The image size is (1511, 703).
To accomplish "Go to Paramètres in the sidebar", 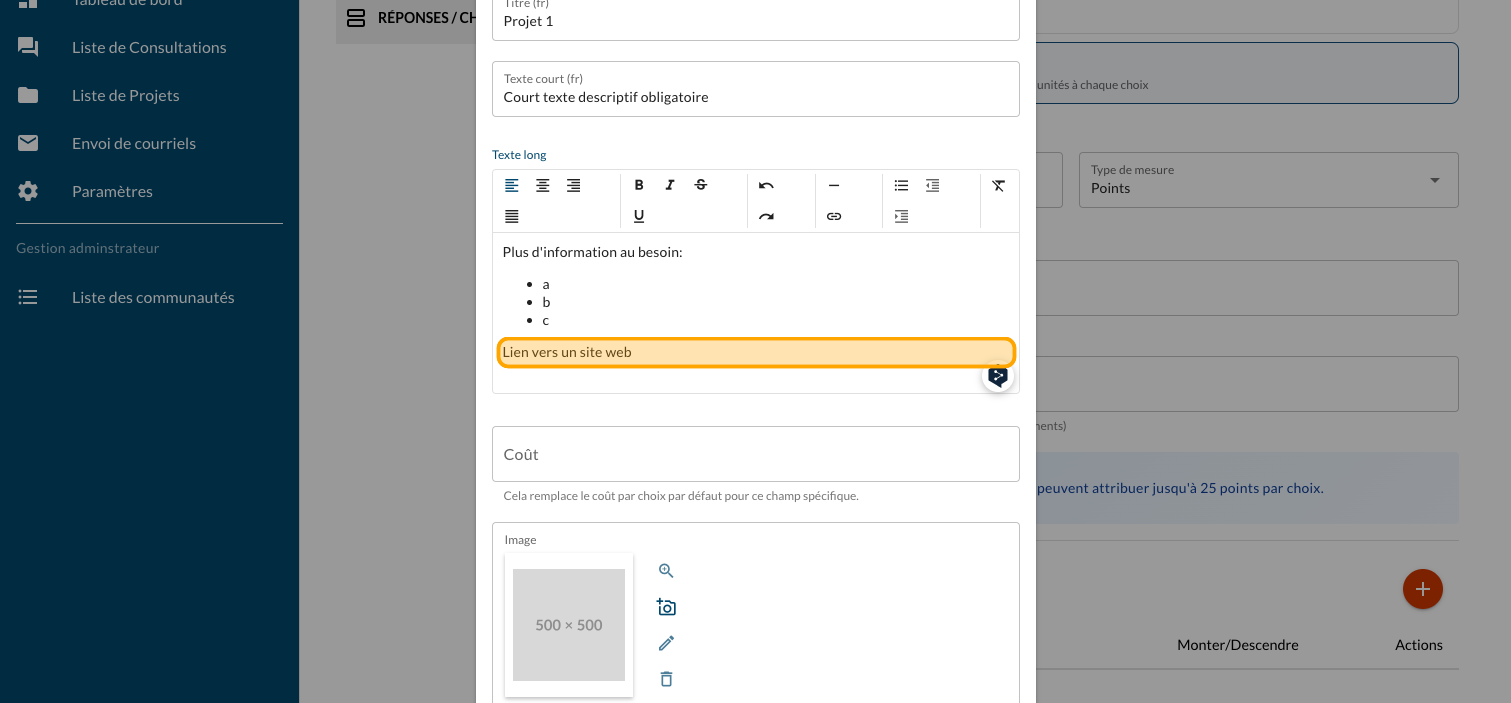I will [x=112, y=191].
